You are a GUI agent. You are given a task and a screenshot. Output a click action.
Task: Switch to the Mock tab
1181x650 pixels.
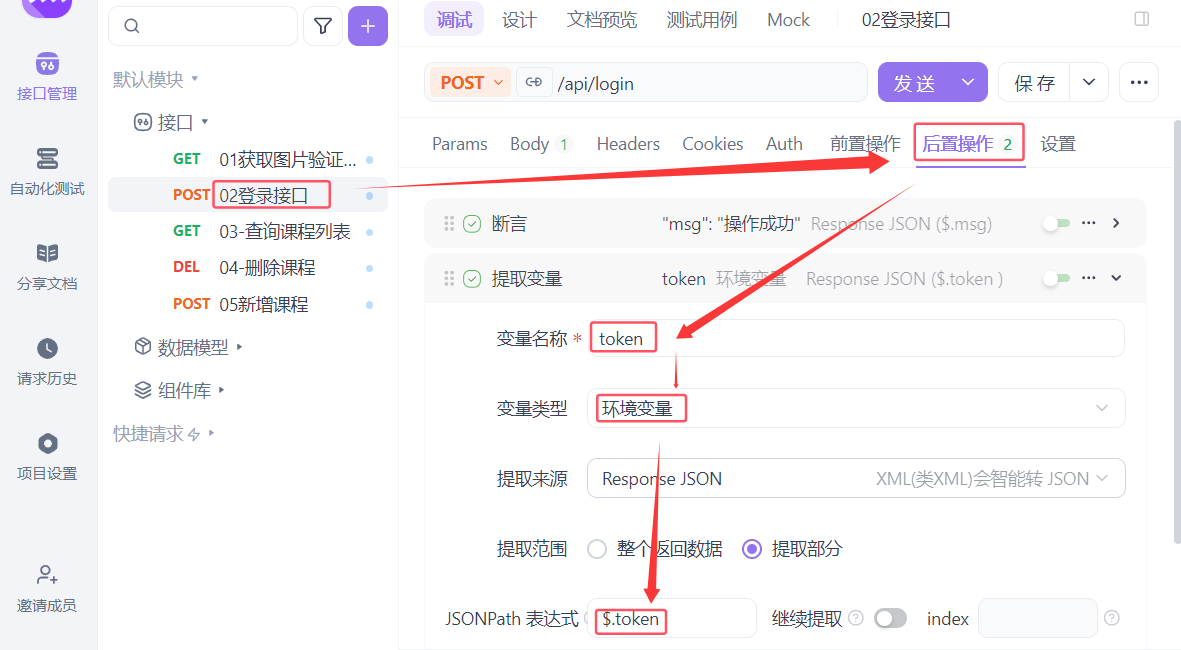click(x=789, y=20)
